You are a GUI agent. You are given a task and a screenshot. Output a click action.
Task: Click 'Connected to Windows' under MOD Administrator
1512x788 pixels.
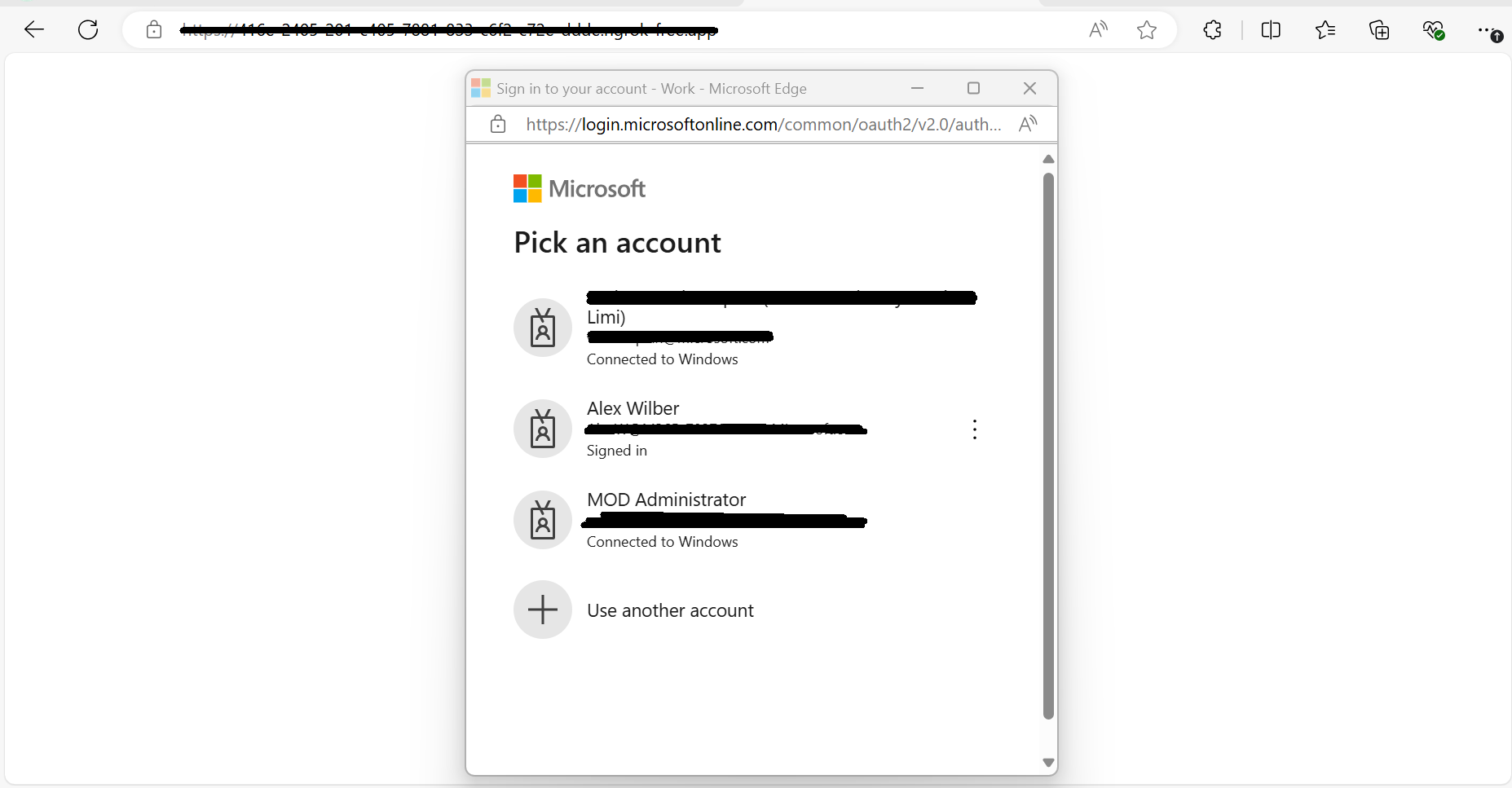[663, 542]
